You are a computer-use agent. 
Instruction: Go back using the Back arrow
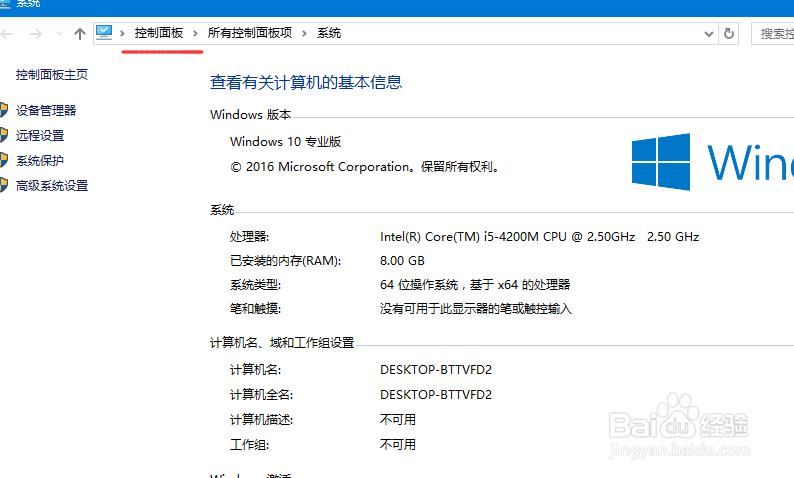[6, 34]
